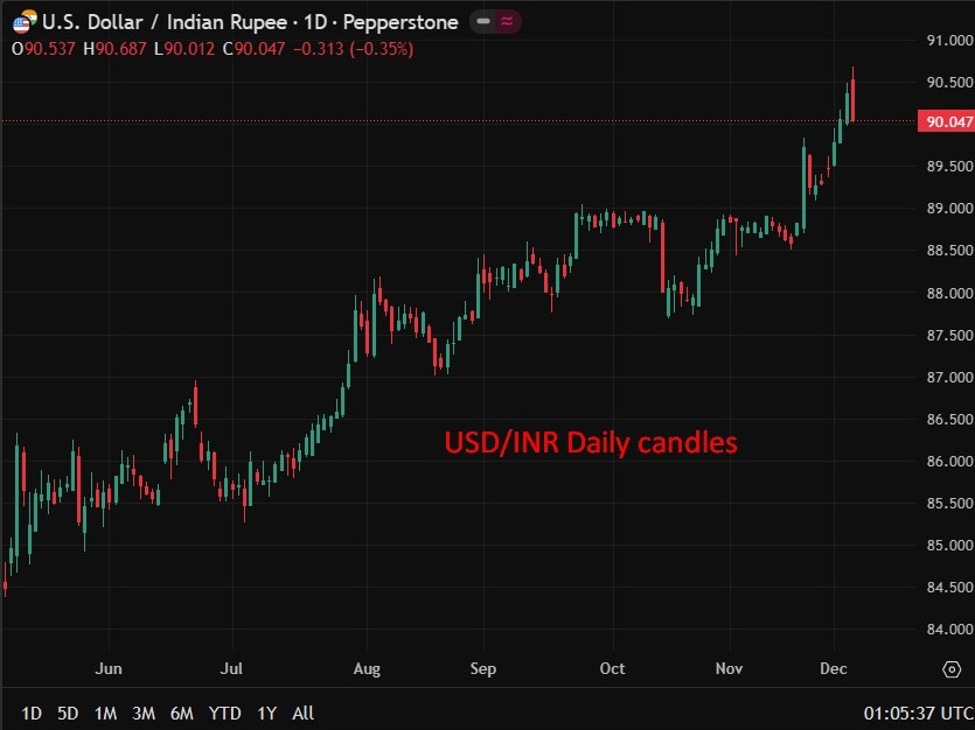Switch chart range to 3M
The height and width of the screenshot is (730, 975).
142,714
